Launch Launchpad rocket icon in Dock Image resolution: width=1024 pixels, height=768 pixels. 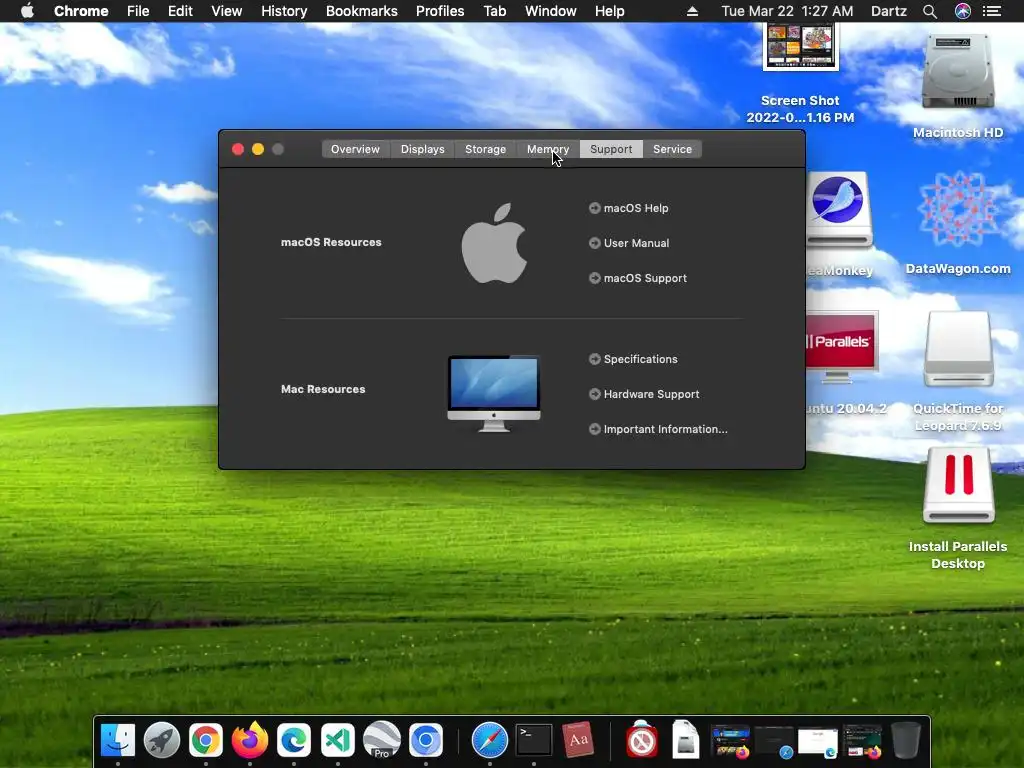pos(162,741)
